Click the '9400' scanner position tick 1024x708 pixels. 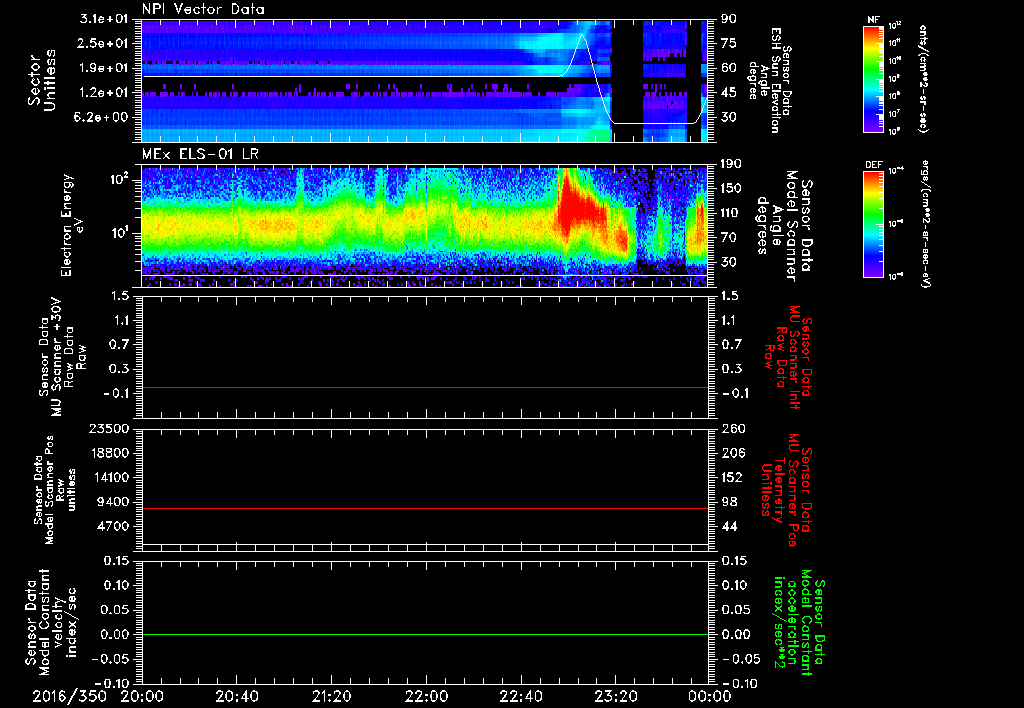coord(114,502)
